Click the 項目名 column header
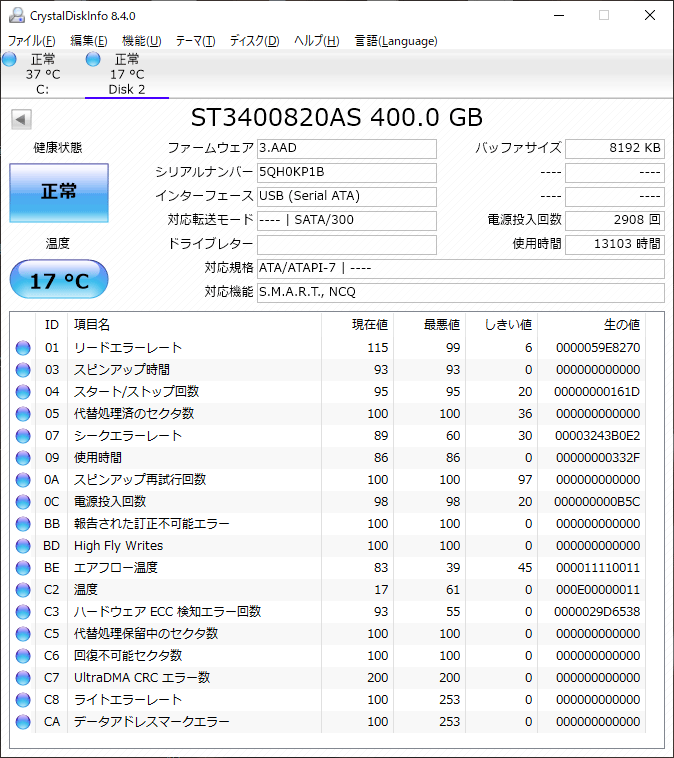Viewport: 674px width, 758px height. (x=194, y=324)
